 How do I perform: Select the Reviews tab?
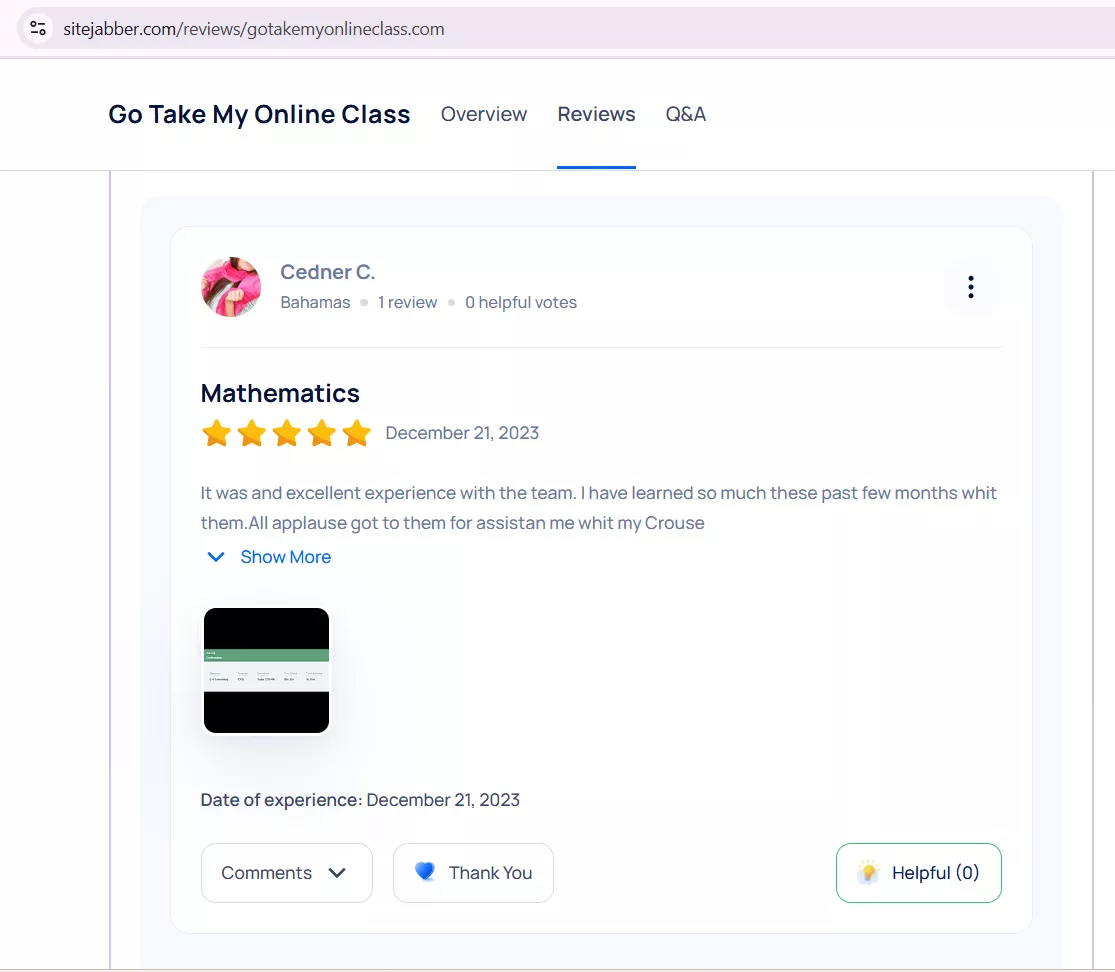click(x=596, y=114)
